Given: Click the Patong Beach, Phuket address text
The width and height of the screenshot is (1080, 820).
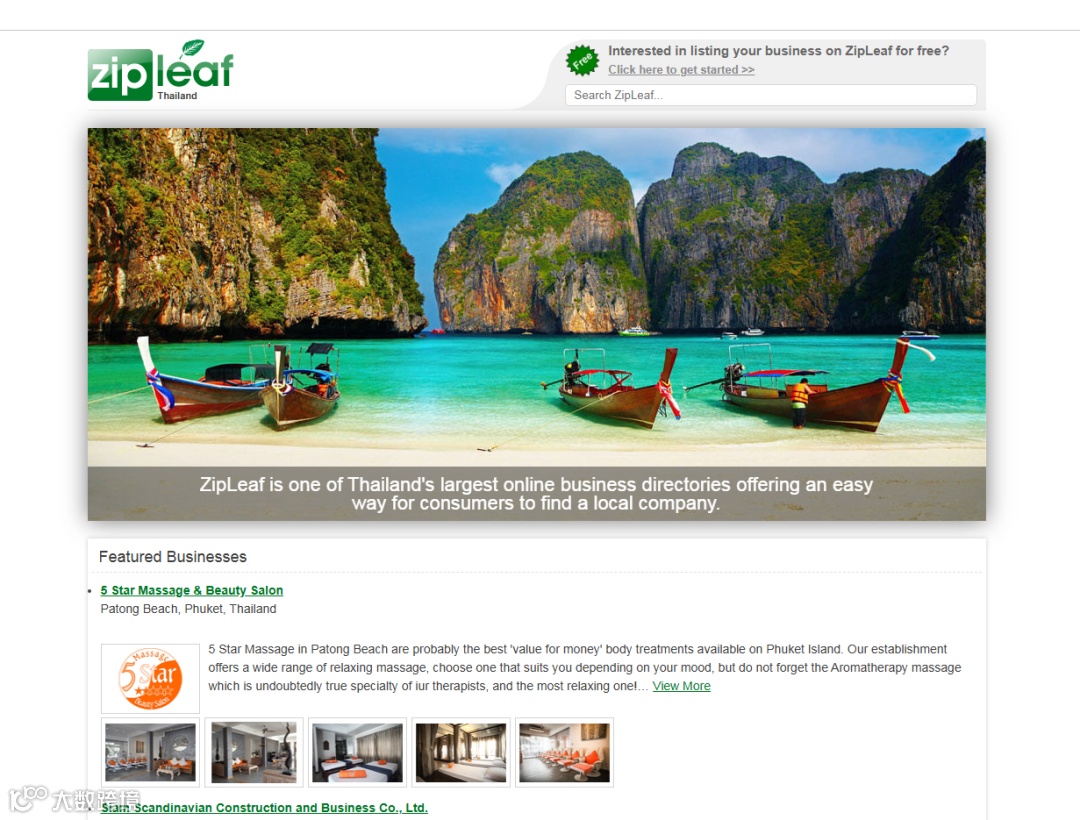Looking at the screenshot, I should coord(188,609).
